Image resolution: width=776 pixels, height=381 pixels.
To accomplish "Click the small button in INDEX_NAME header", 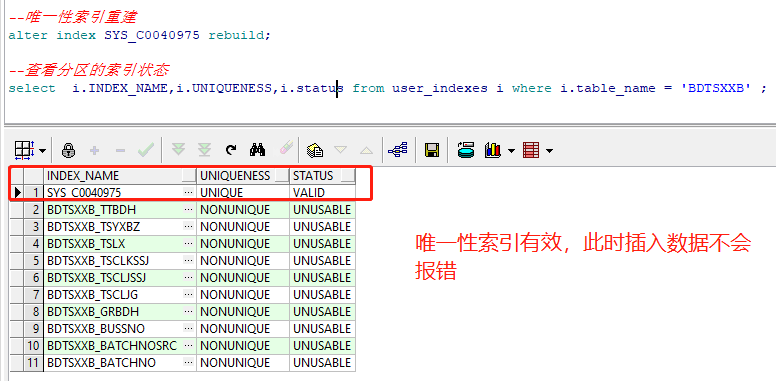I will pos(189,176).
